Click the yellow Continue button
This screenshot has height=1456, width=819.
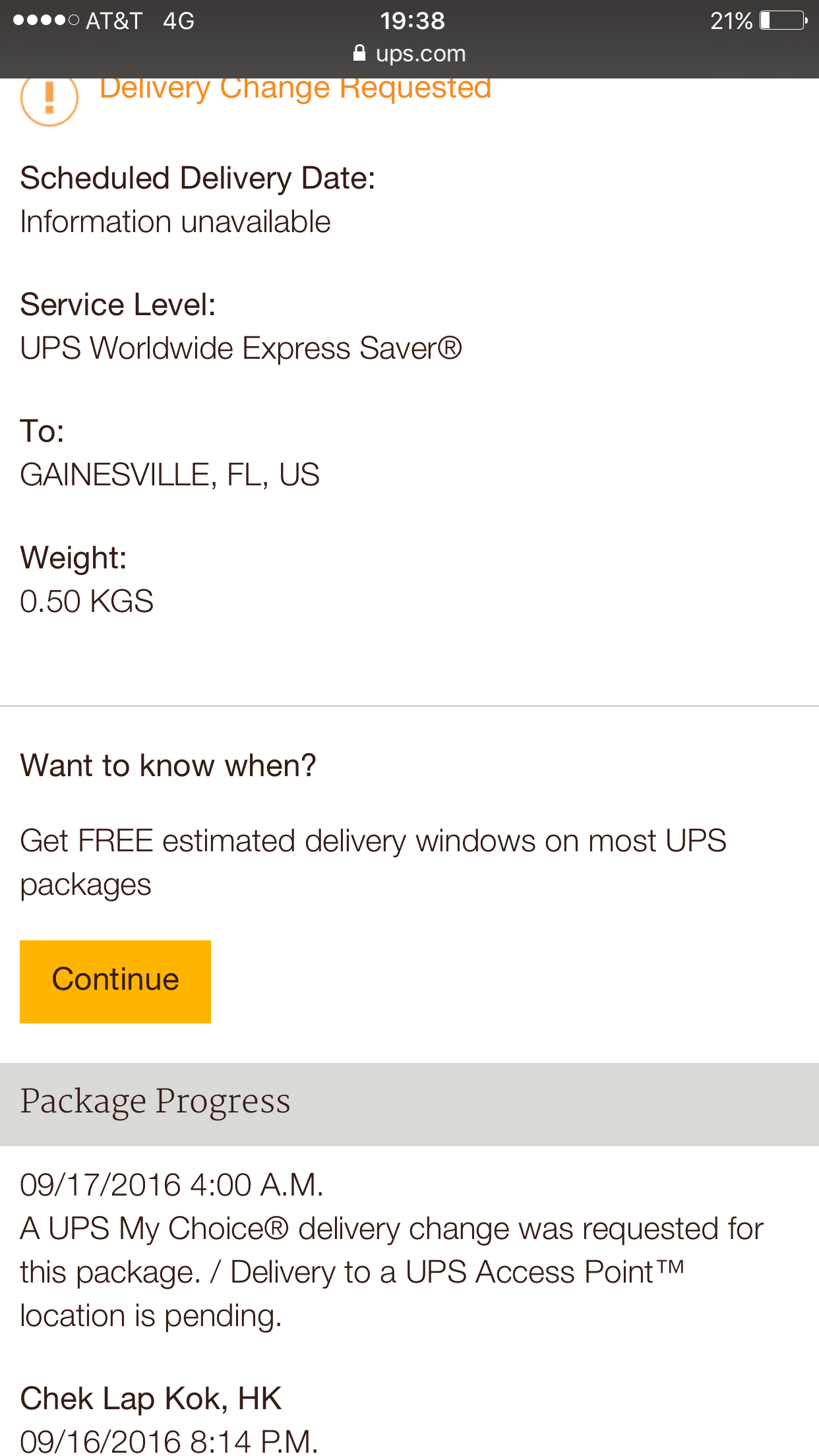tap(115, 981)
